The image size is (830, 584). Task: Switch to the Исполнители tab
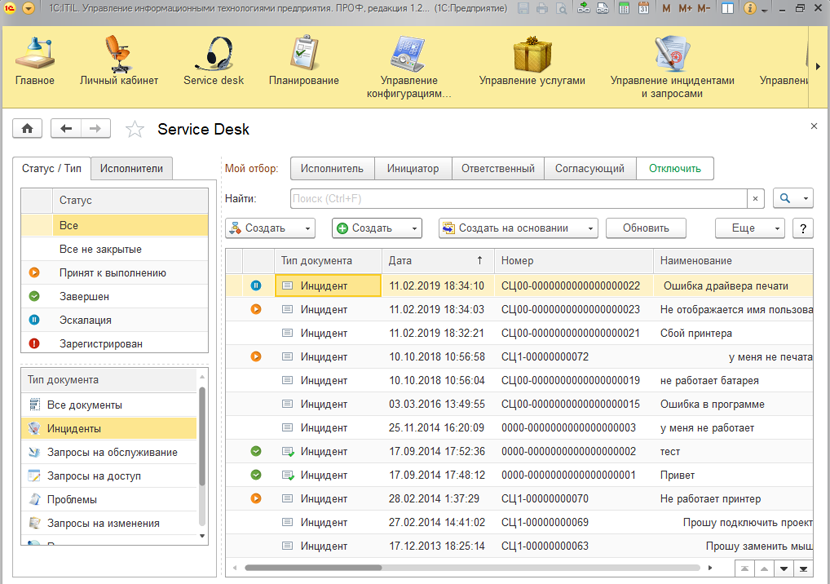pos(132,169)
